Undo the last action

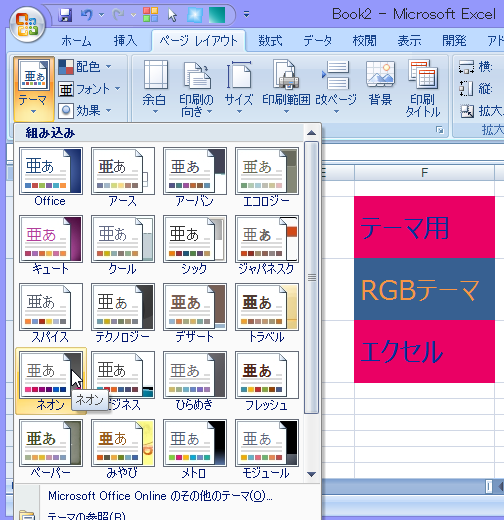[x=87, y=15]
